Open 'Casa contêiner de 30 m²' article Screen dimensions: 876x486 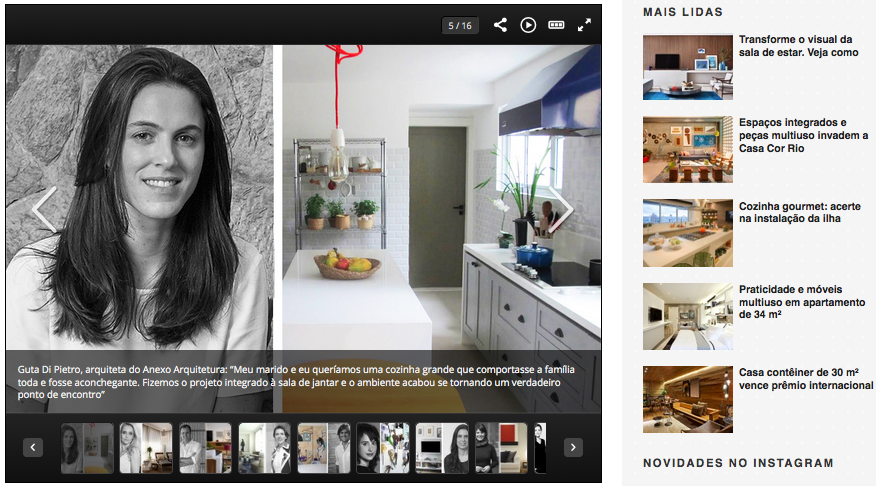806,379
